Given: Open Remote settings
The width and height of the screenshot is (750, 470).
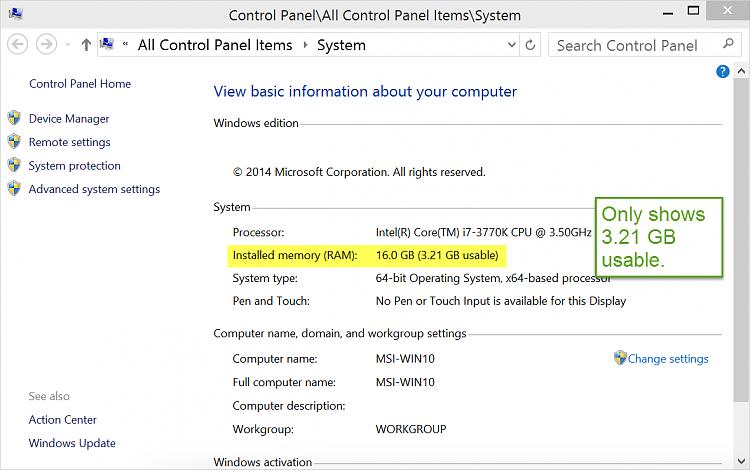Looking at the screenshot, I should pyautogui.click(x=69, y=142).
